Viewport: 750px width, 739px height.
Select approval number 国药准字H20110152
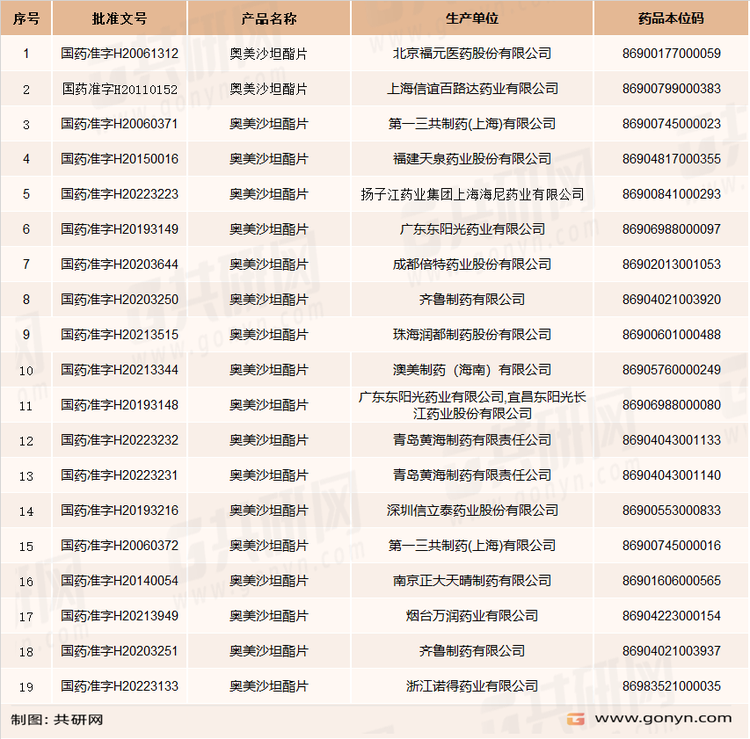(x=120, y=89)
